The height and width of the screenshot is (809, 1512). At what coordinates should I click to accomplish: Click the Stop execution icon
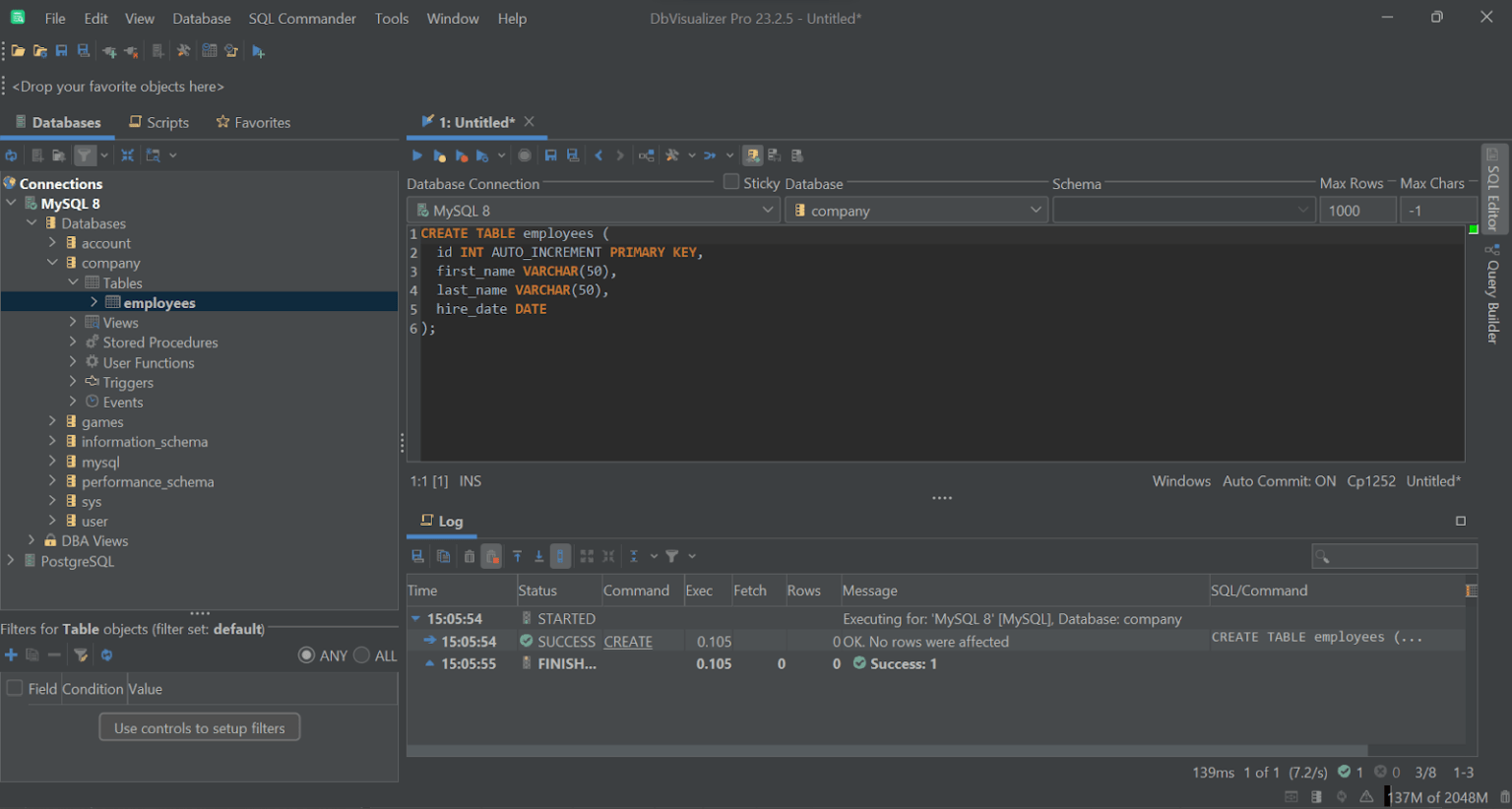525,155
